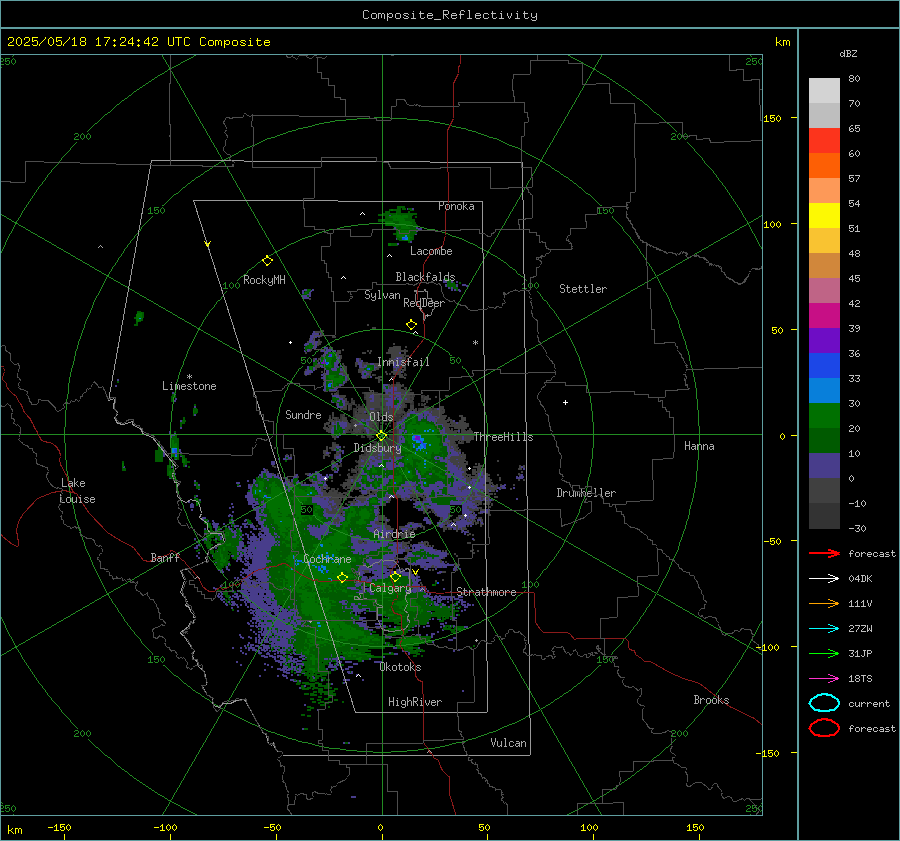Image resolution: width=900 pixels, height=841 pixels.
Task: Select the bright green 30-20 dBZ swatch
Action: point(824,416)
